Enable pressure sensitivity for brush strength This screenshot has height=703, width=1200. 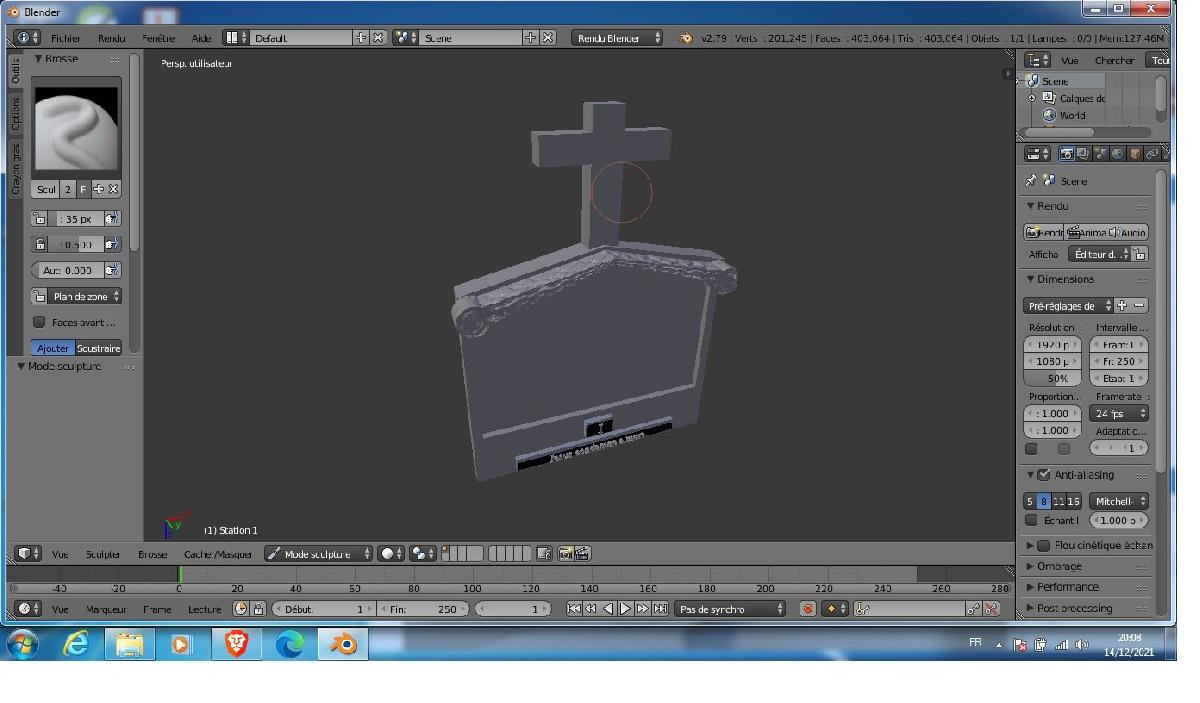(x=112, y=244)
